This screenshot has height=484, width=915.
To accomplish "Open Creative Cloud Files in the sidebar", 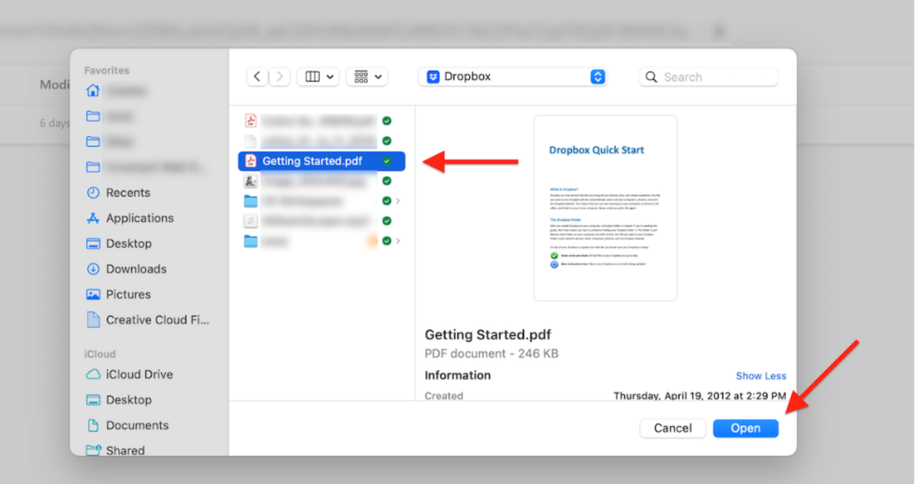I will (147, 320).
